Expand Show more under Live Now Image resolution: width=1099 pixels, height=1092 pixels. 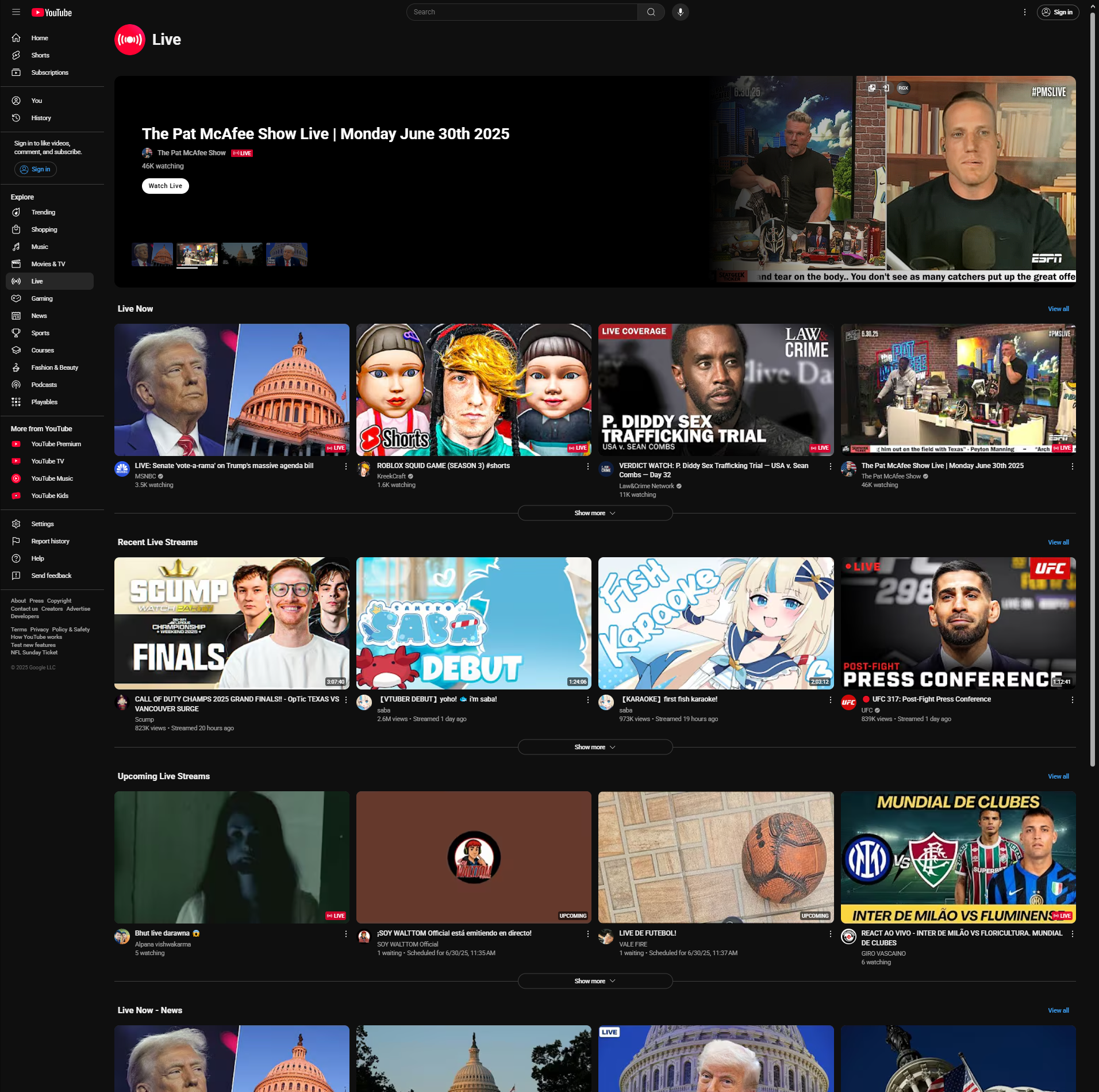pyautogui.click(x=595, y=513)
